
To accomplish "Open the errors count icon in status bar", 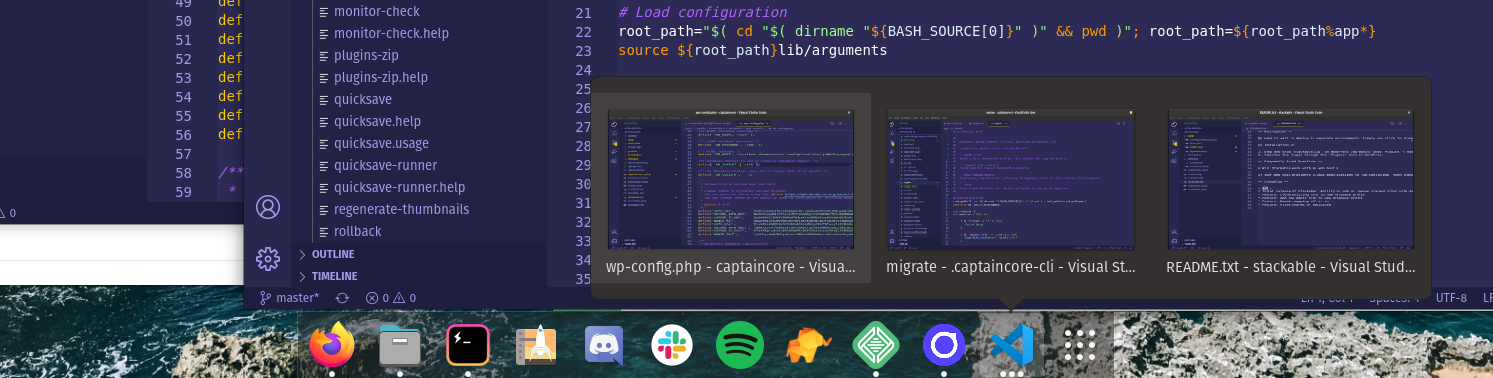I will [377, 298].
